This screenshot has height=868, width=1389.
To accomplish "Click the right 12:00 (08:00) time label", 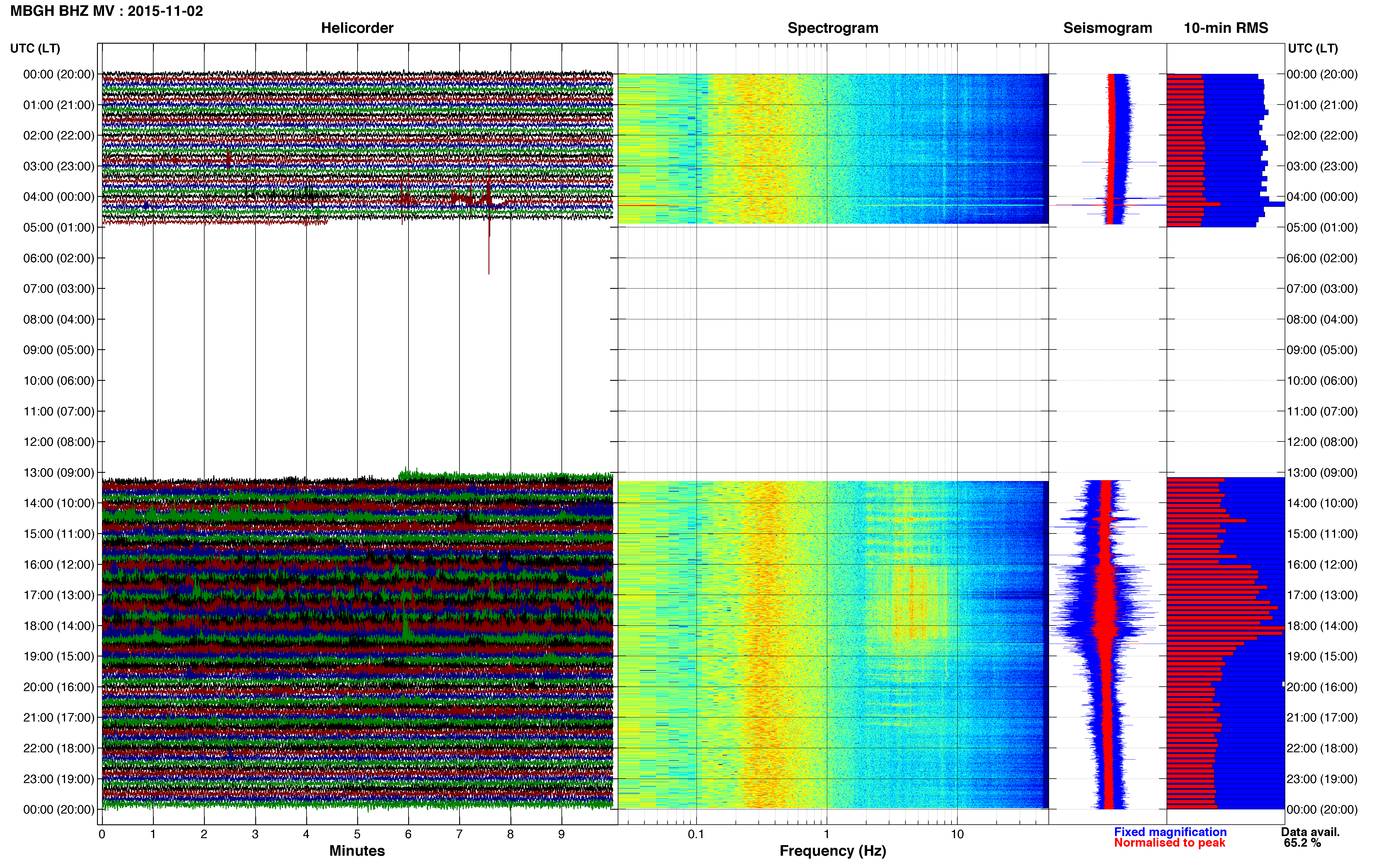I will (1322, 442).
